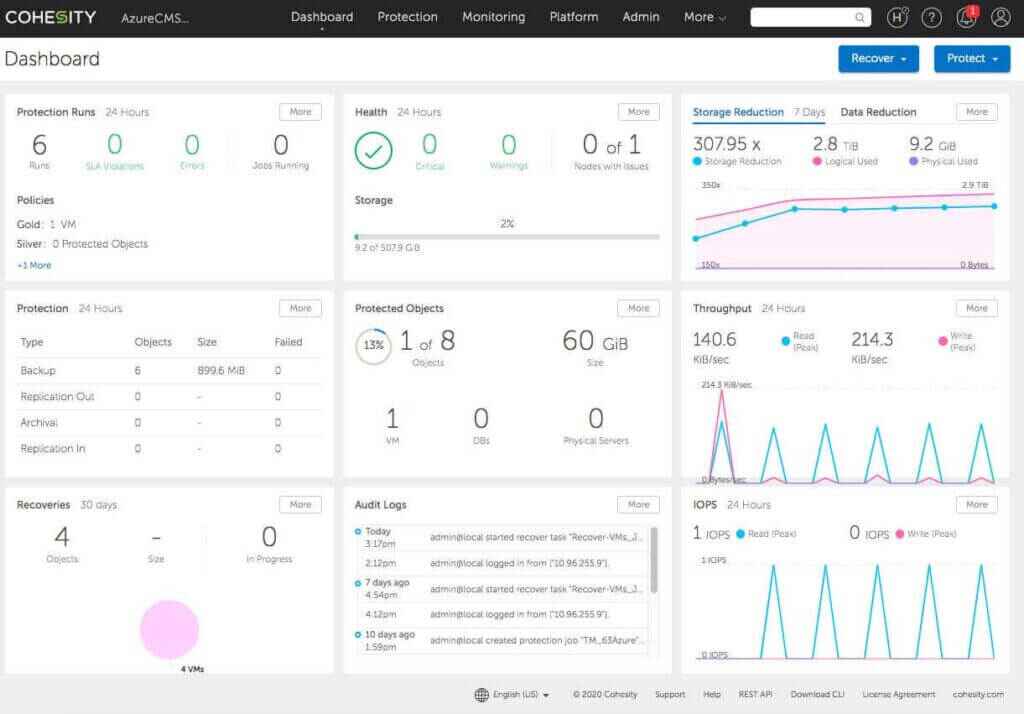Image resolution: width=1024 pixels, height=714 pixels.
Task: Click the '+1 More' policies link
Action: (34, 265)
